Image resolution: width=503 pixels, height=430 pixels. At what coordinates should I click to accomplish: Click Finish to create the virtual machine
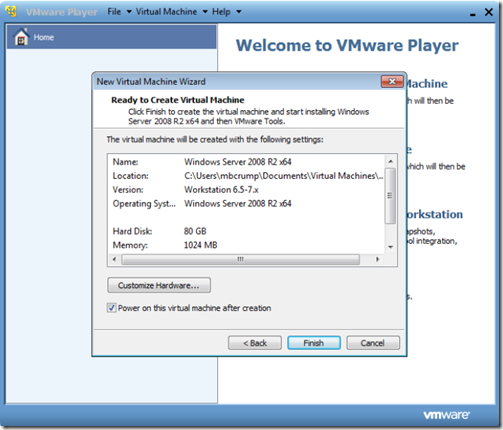[x=314, y=343]
